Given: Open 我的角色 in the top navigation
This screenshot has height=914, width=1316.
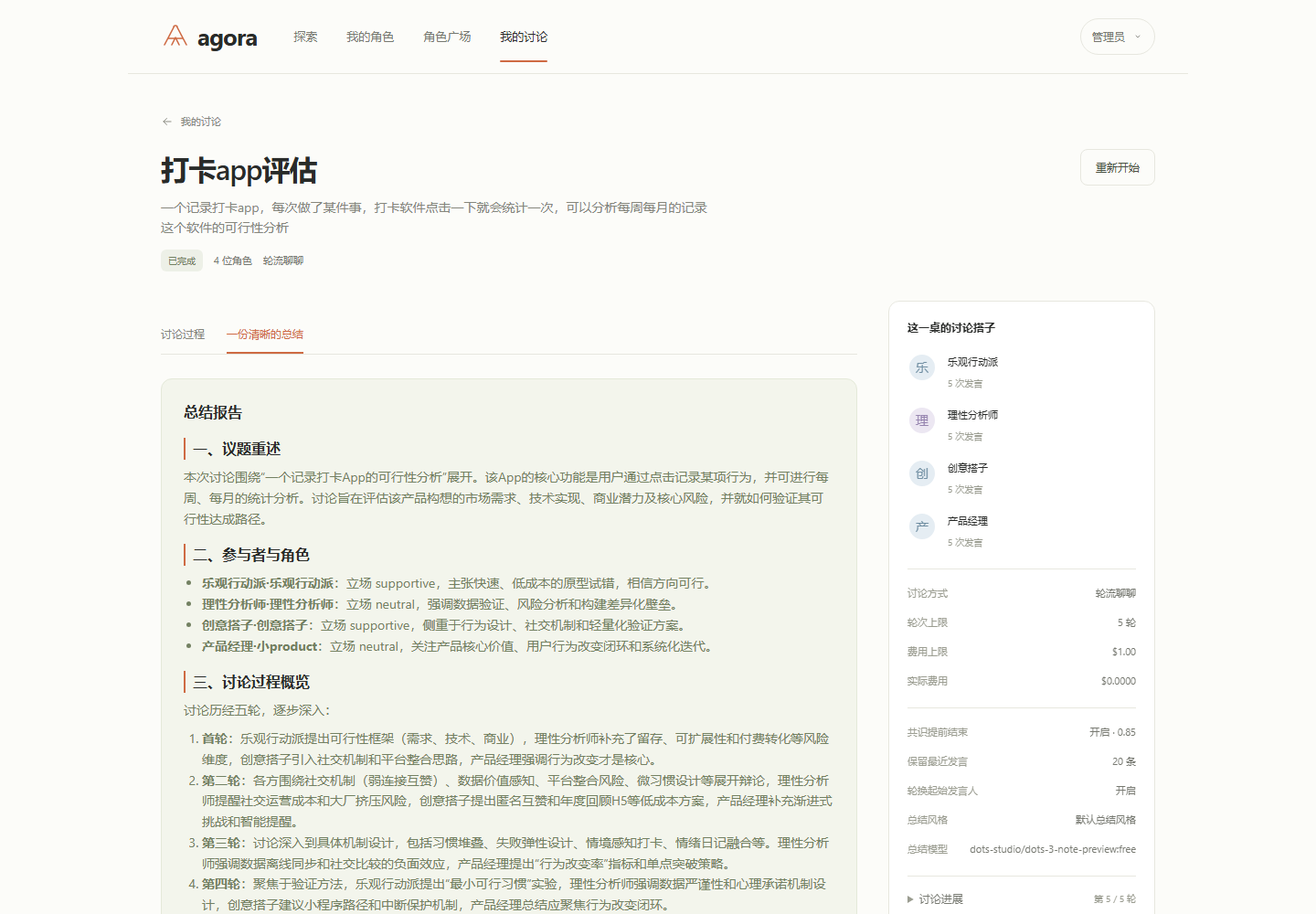Looking at the screenshot, I should pos(370,37).
